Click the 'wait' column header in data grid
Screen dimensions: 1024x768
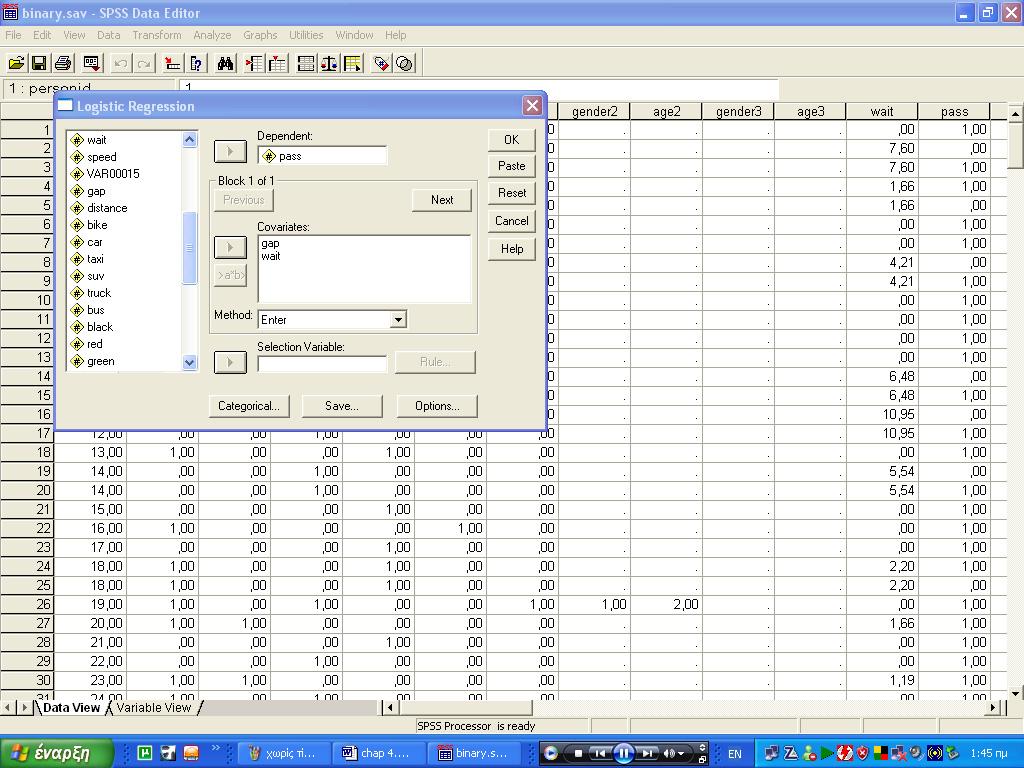882,112
